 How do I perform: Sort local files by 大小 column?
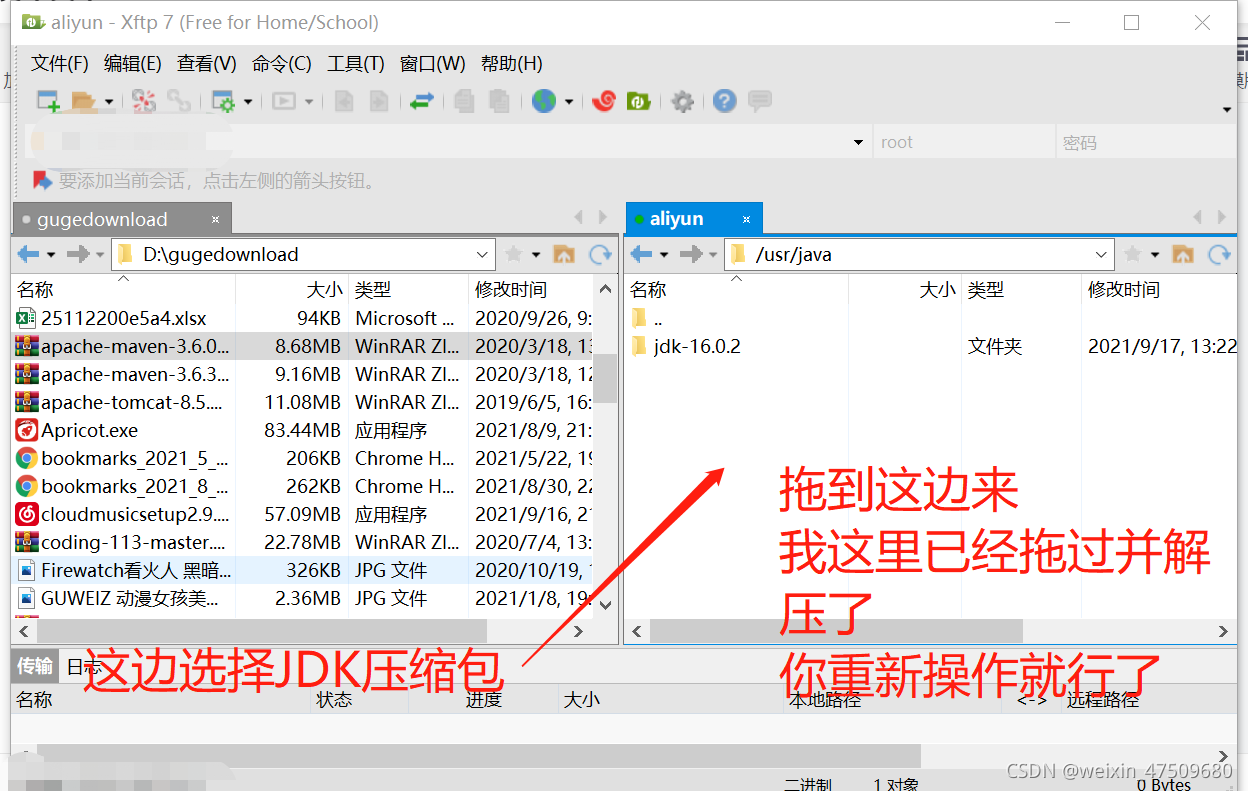pyautogui.click(x=293, y=290)
